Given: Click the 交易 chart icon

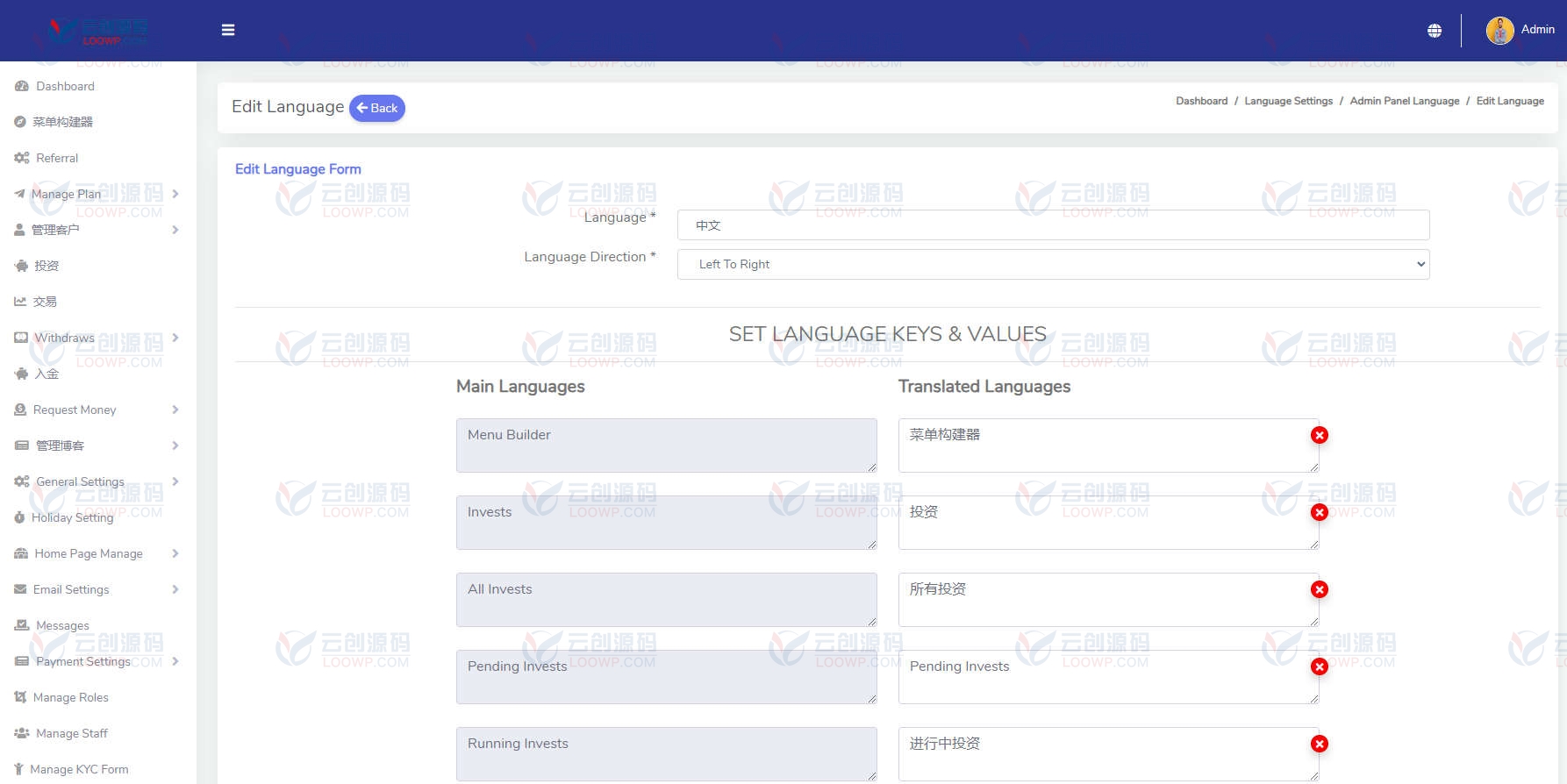Looking at the screenshot, I should point(20,302).
